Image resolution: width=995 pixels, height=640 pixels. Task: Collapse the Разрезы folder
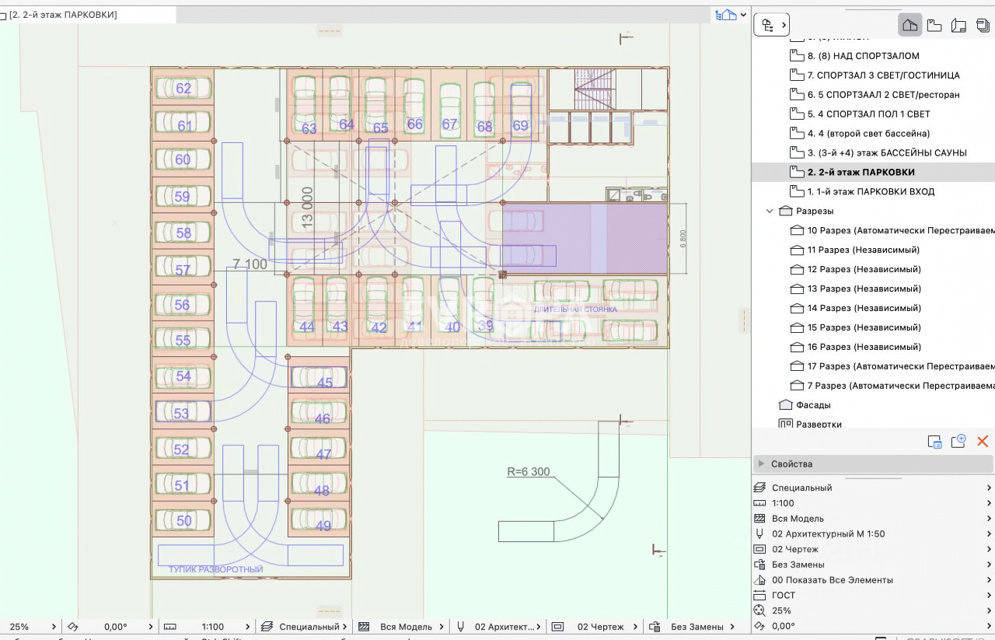(x=770, y=211)
